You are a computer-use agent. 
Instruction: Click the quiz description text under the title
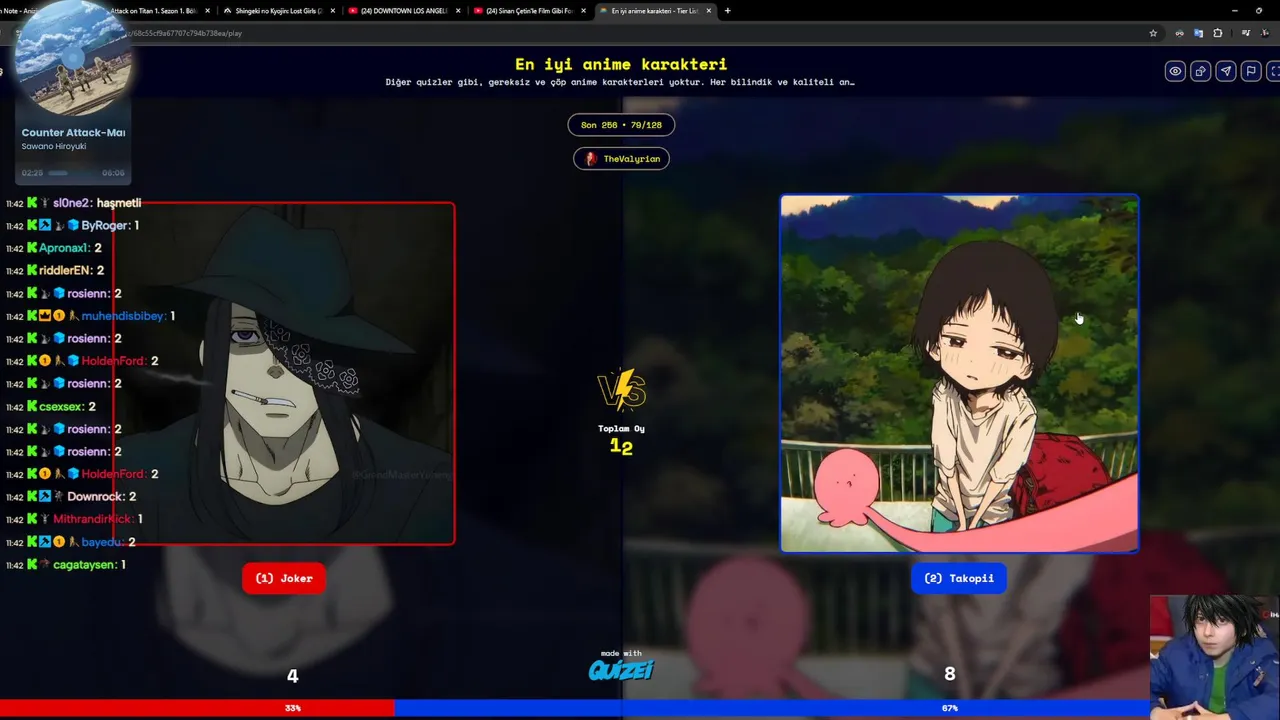pos(620,82)
